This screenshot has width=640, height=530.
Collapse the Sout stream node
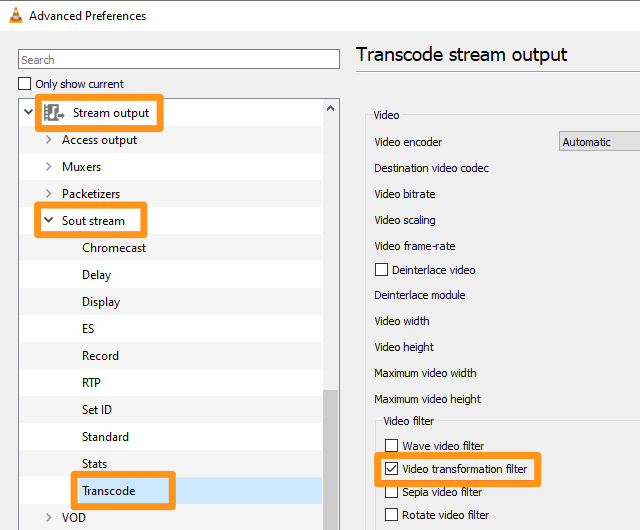click(48, 221)
